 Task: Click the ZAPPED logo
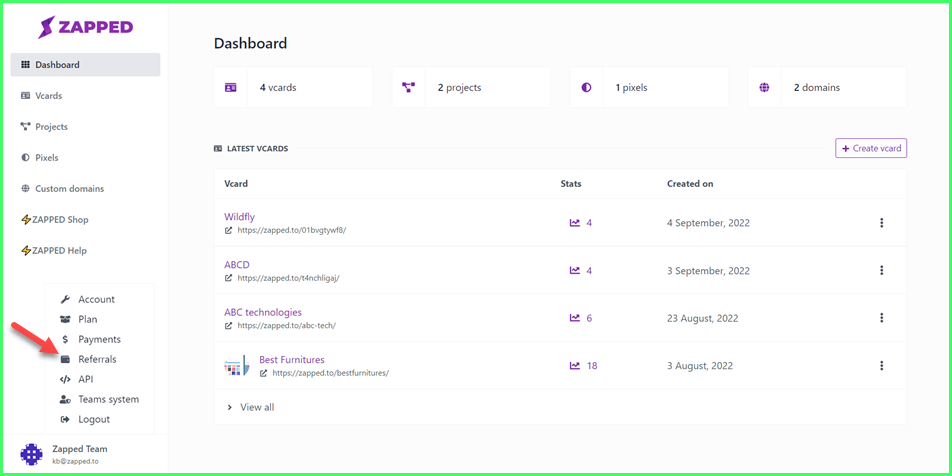click(x=85, y=27)
